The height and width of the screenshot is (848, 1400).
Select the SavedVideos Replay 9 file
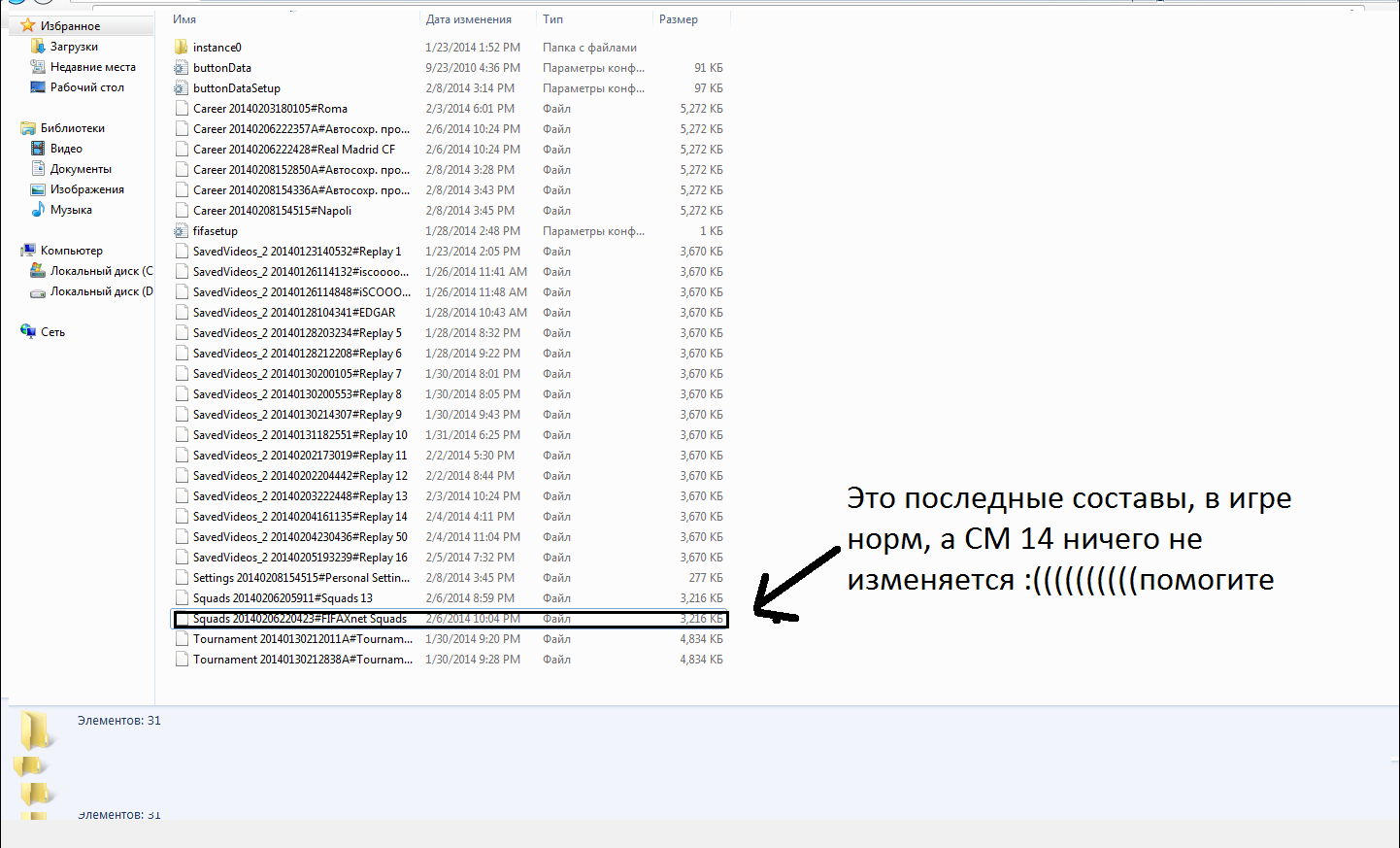pos(297,414)
